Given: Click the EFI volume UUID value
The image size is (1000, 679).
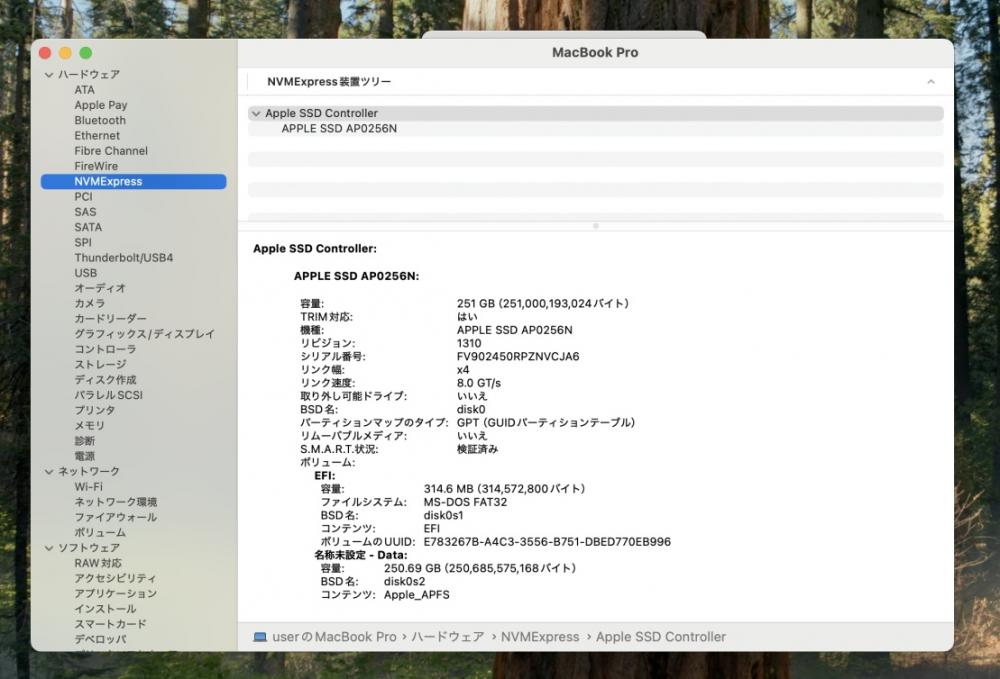Looking at the screenshot, I should click(x=547, y=543).
